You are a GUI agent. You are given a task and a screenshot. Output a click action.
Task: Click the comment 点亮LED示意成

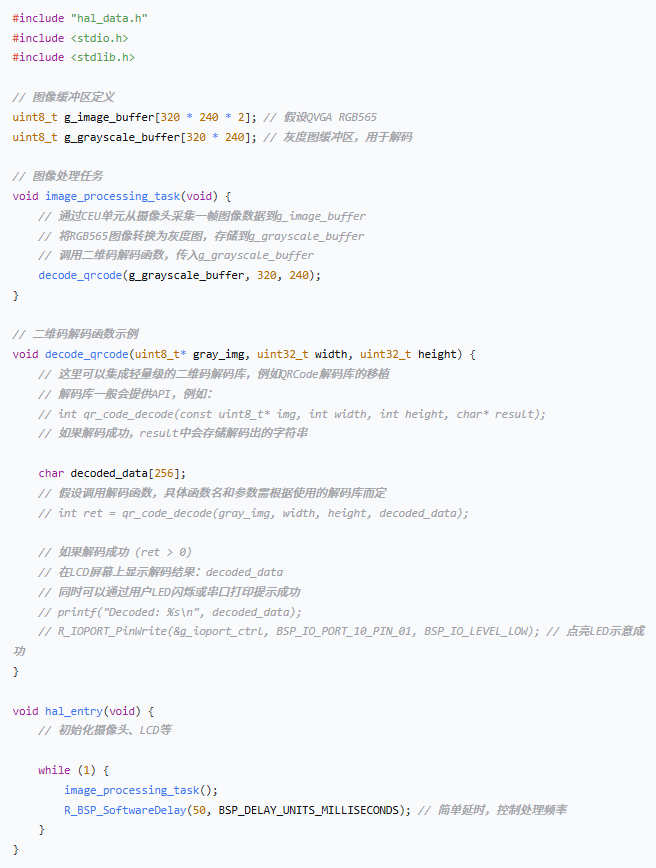point(595,631)
